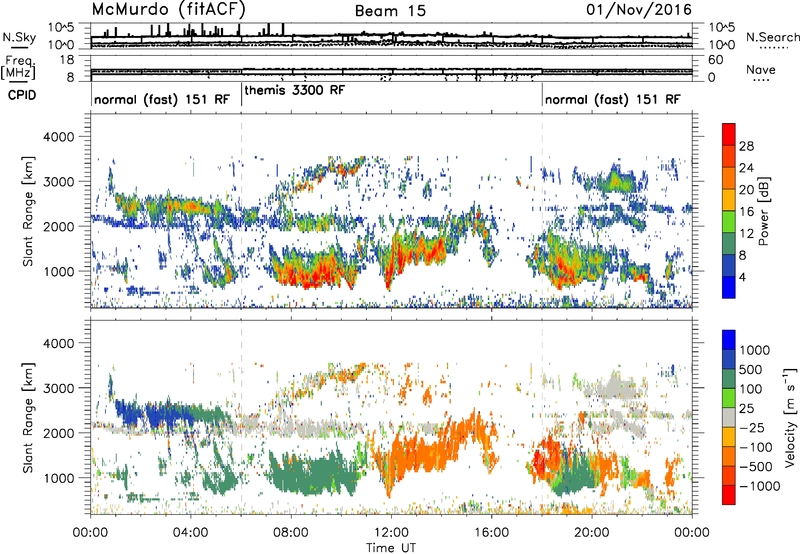Viewport: 800px width, 554px height.
Task: Click 'Slant Range [km]' label of power panel
Action: (x=28, y=211)
